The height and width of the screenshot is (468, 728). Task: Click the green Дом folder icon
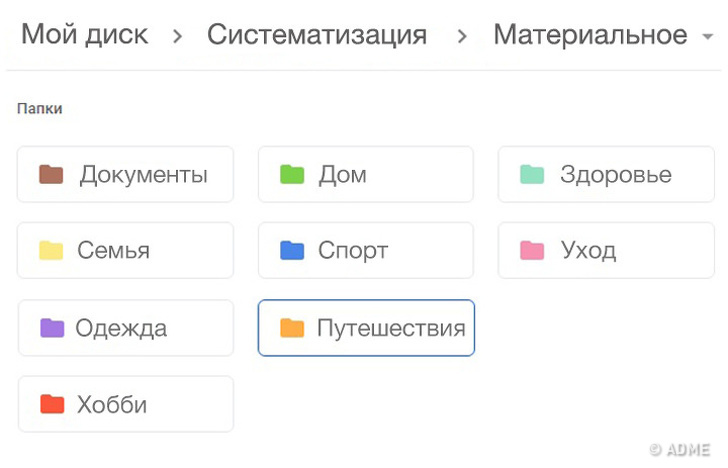291,175
